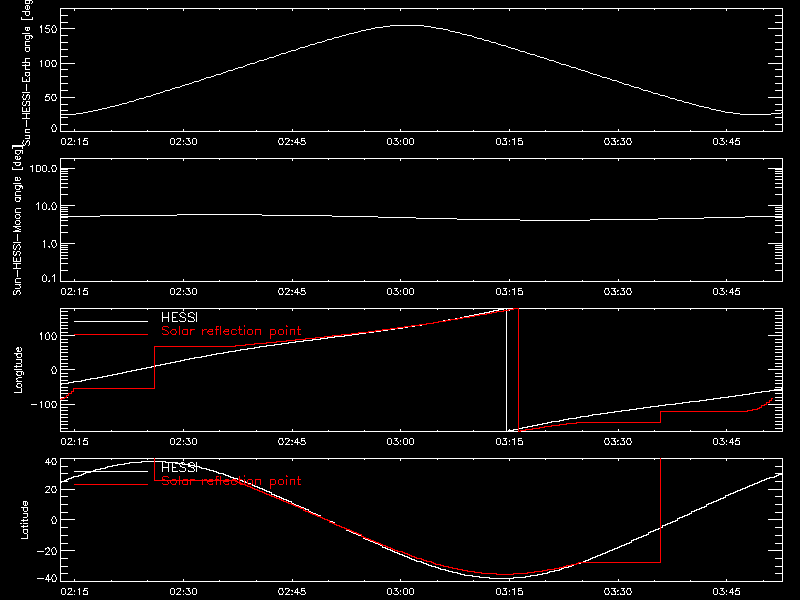This screenshot has width=800, height=600.
Task: Select the 03:00 label under the Earth angle plot
Action: (401, 141)
